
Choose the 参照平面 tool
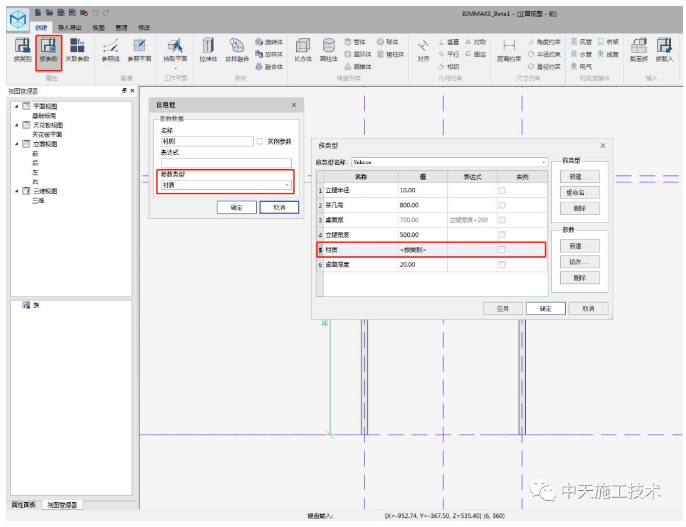pyautogui.click(x=140, y=49)
